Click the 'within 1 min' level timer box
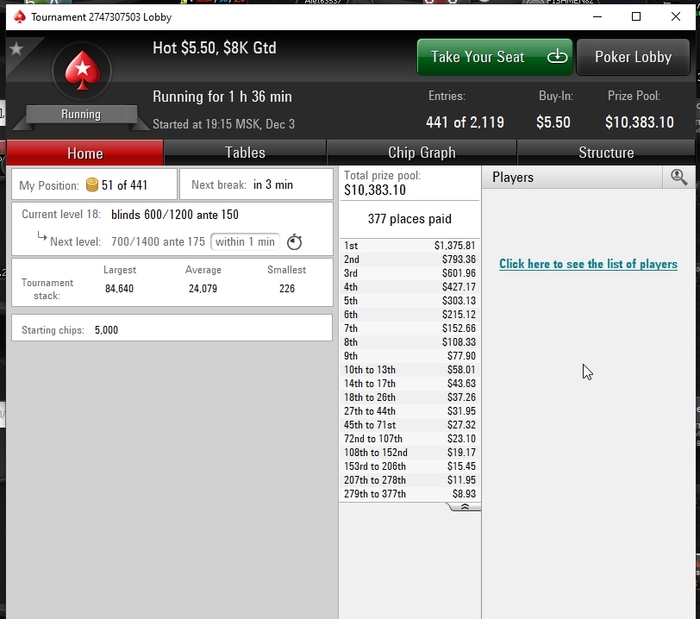The width and height of the screenshot is (700, 619). (x=245, y=242)
